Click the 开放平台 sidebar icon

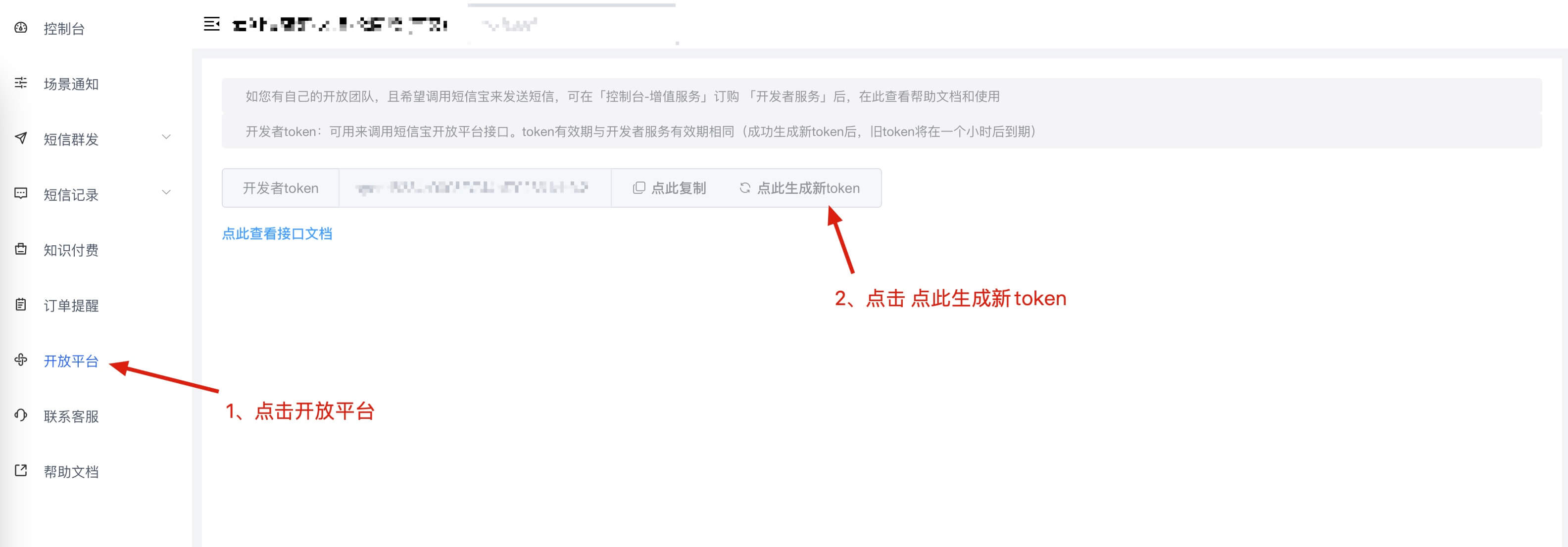coord(21,360)
